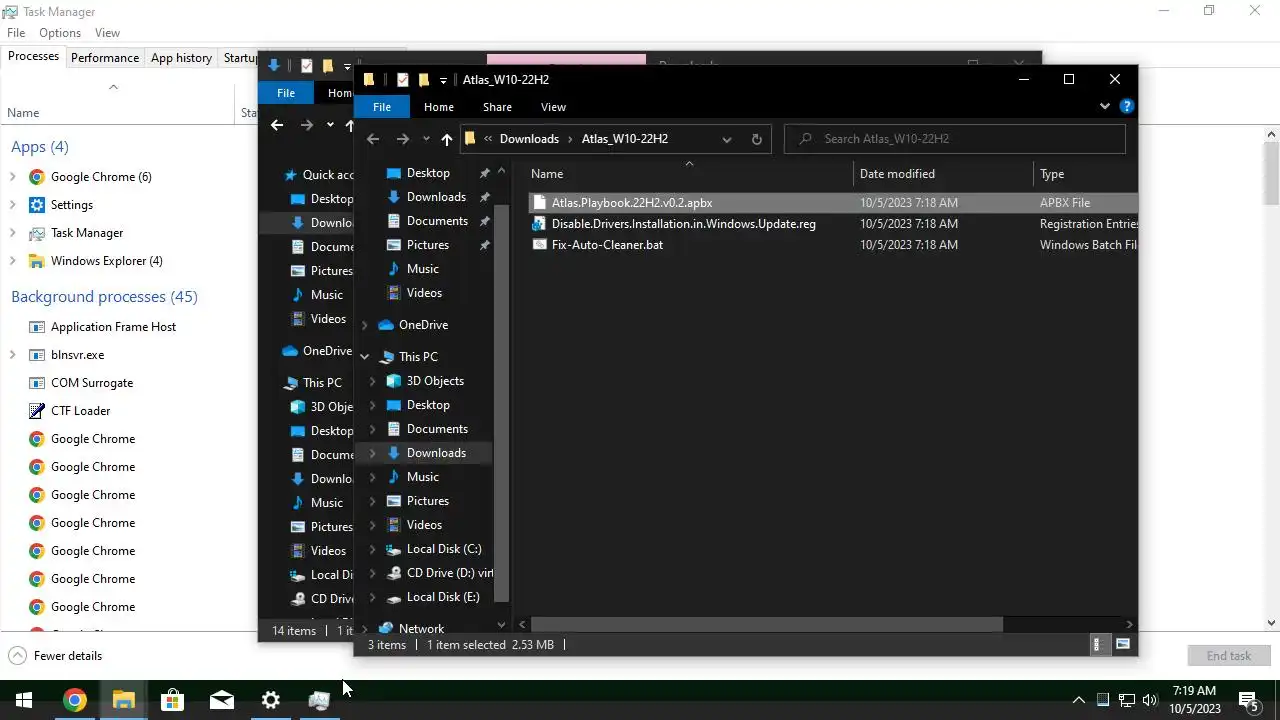1280x720 pixels.
Task: Open the notification center icon
Action: [x=1248, y=700]
